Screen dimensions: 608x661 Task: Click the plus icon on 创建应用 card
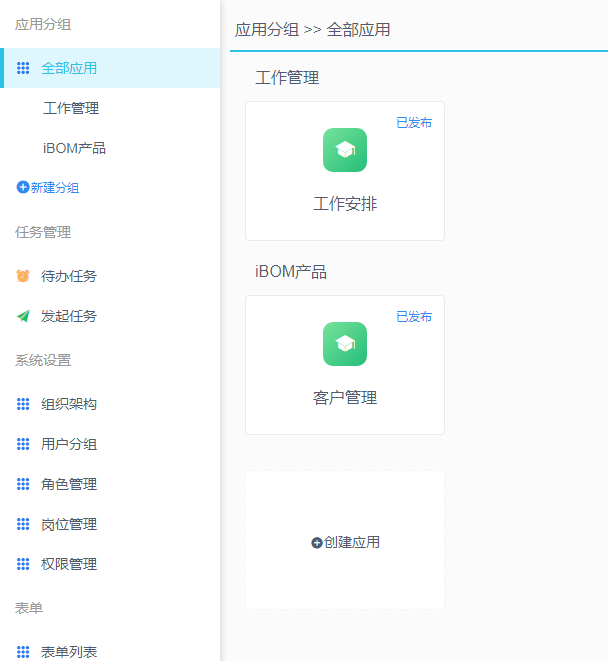pyautogui.click(x=317, y=543)
